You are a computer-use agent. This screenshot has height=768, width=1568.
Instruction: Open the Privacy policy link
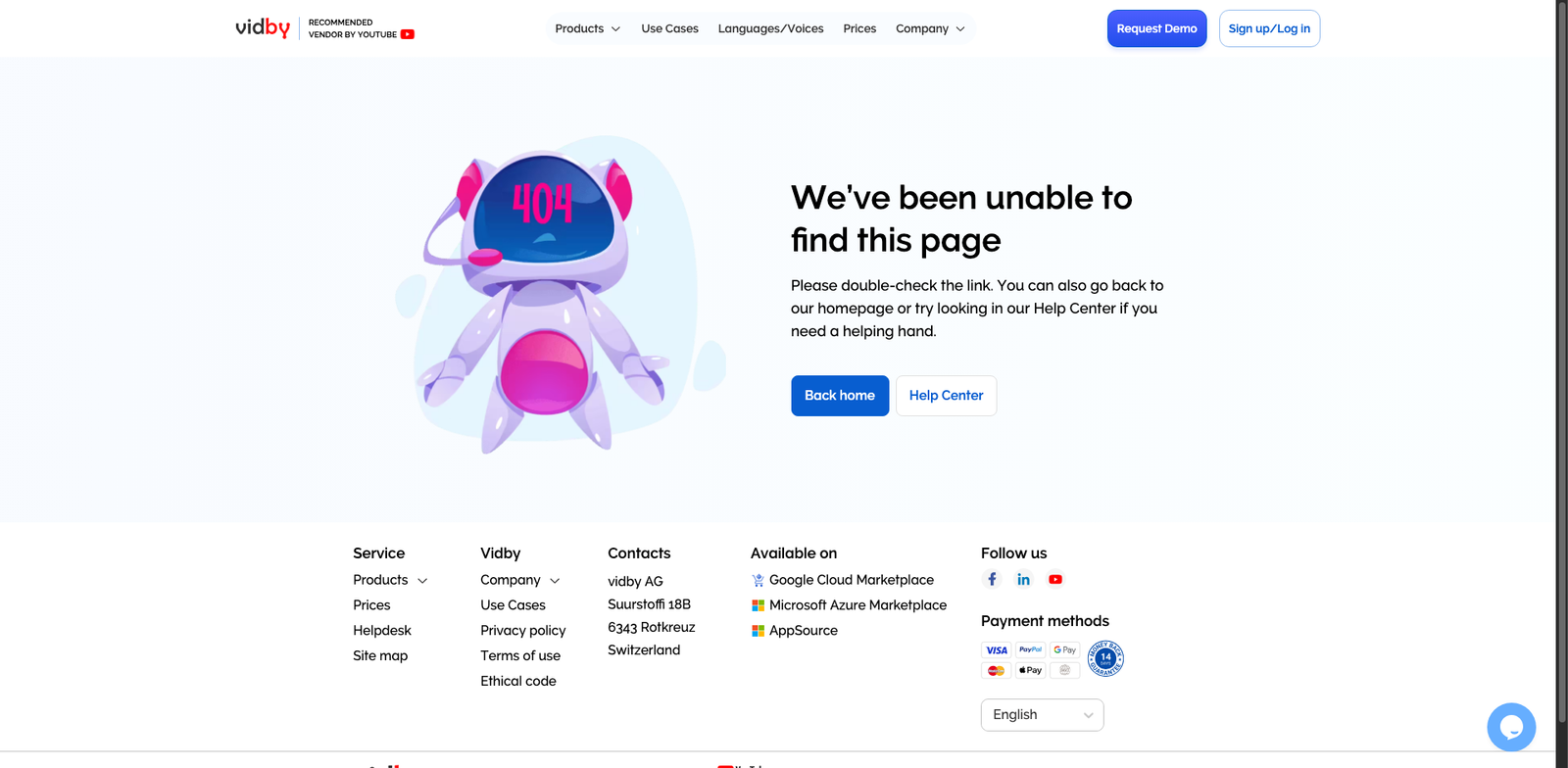point(522,631)
